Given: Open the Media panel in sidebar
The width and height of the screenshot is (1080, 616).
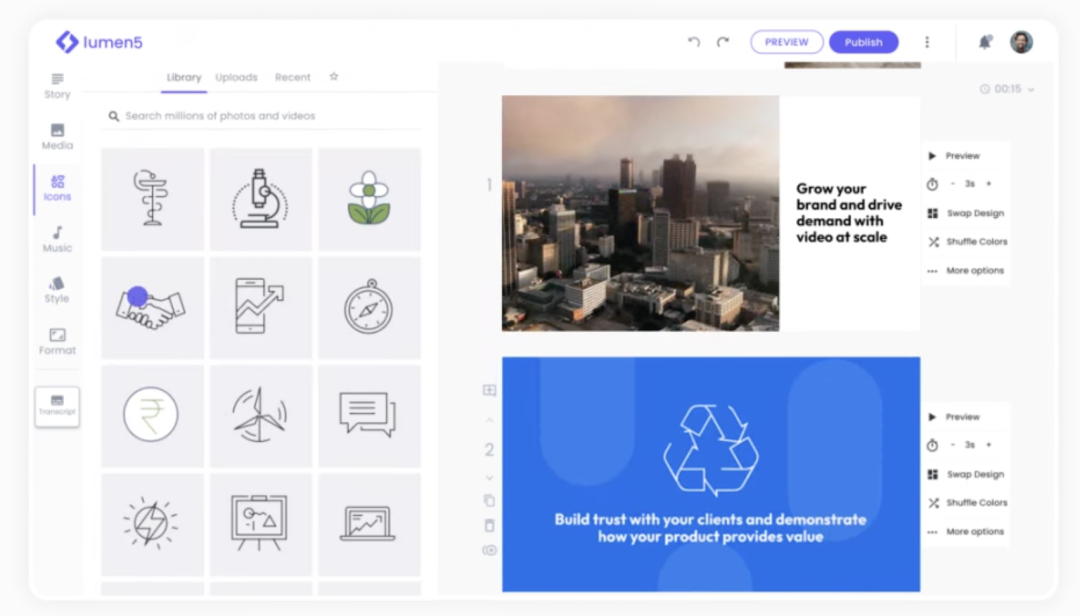Looking at the screenshot, I should point(57,137).
